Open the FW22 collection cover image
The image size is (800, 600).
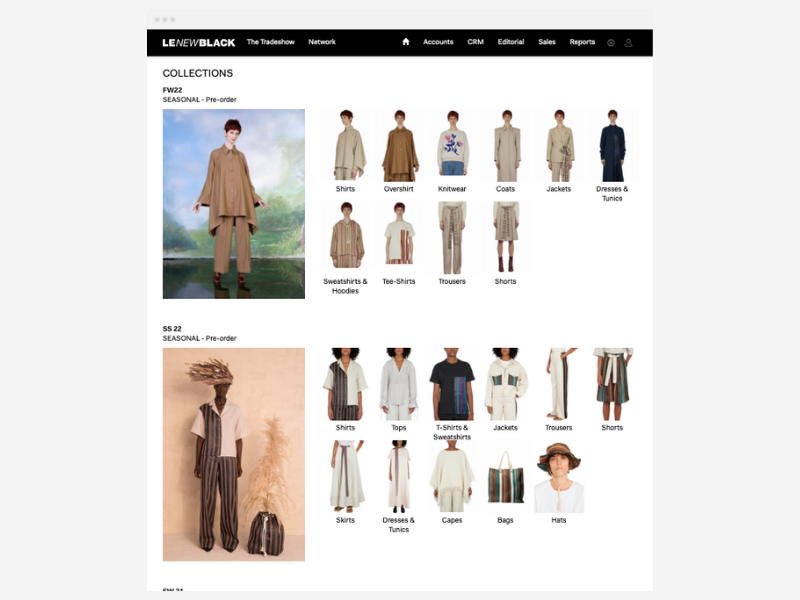234,204
